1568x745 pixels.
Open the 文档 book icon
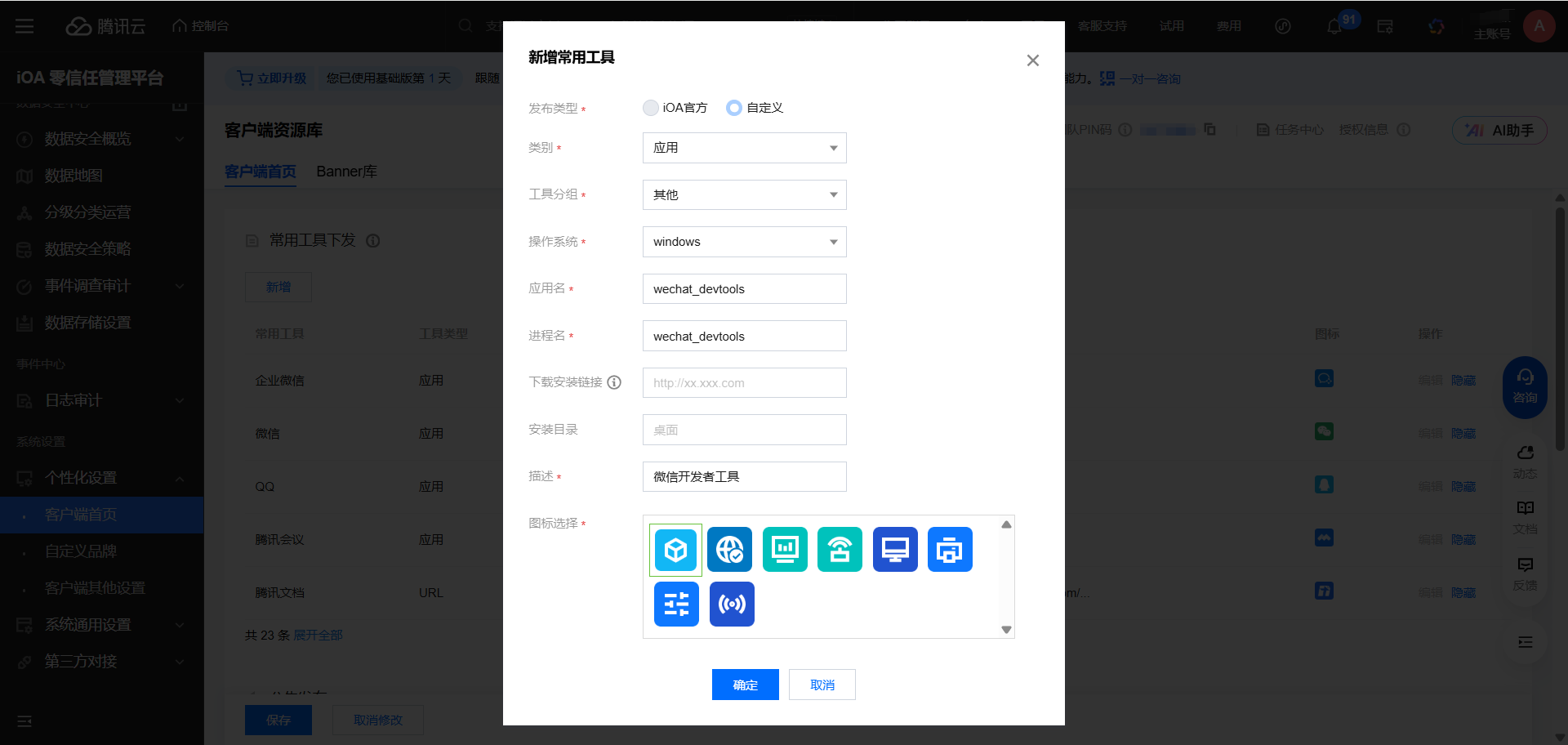[x=1525, y=518]
